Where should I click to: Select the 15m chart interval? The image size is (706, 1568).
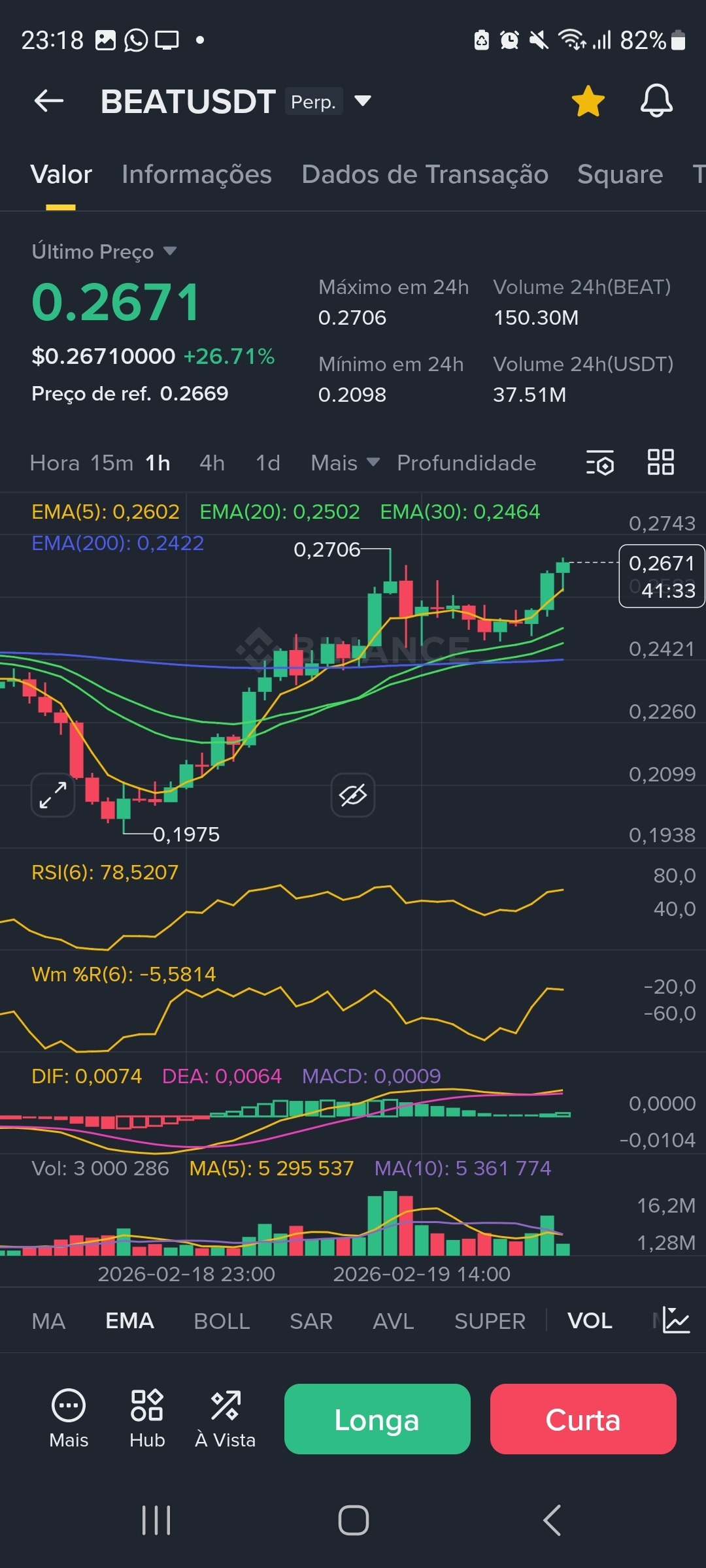point(112,463)
